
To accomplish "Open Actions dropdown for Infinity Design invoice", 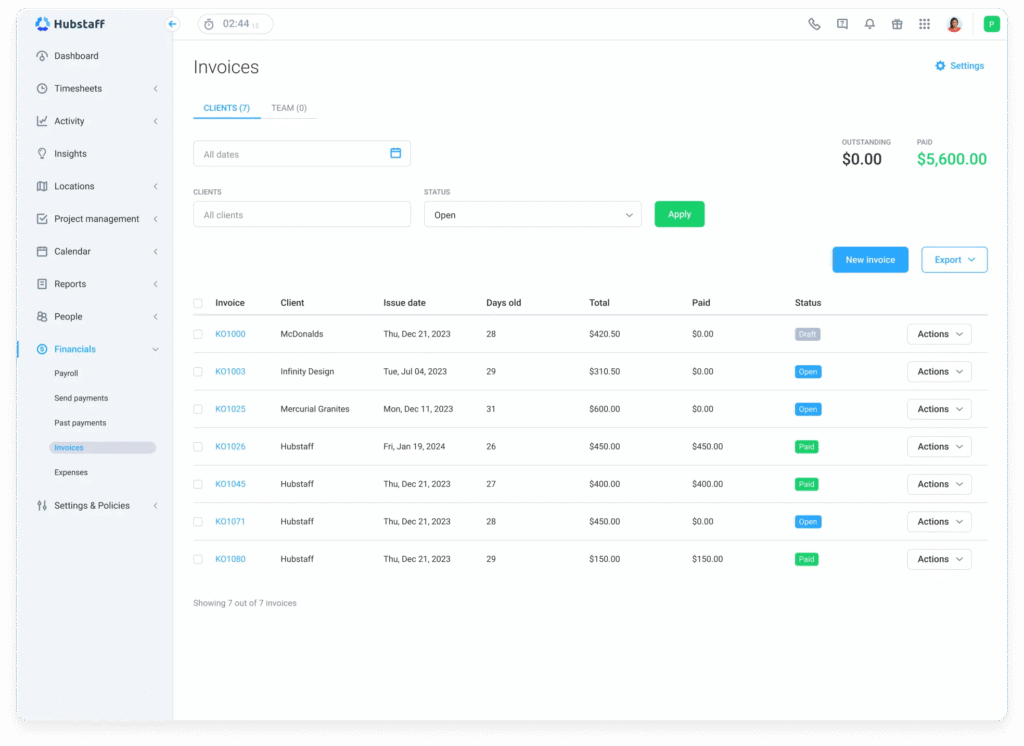I will pos(938,372).
